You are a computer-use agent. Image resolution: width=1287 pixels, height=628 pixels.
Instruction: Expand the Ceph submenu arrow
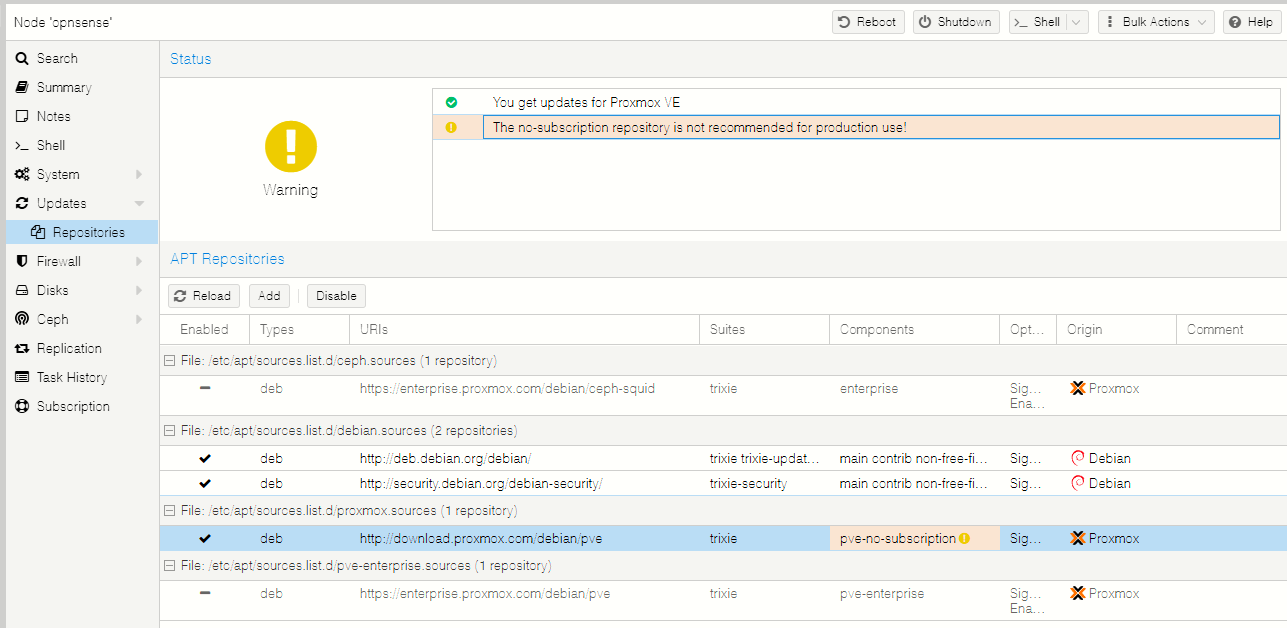(x=139, y=319)
